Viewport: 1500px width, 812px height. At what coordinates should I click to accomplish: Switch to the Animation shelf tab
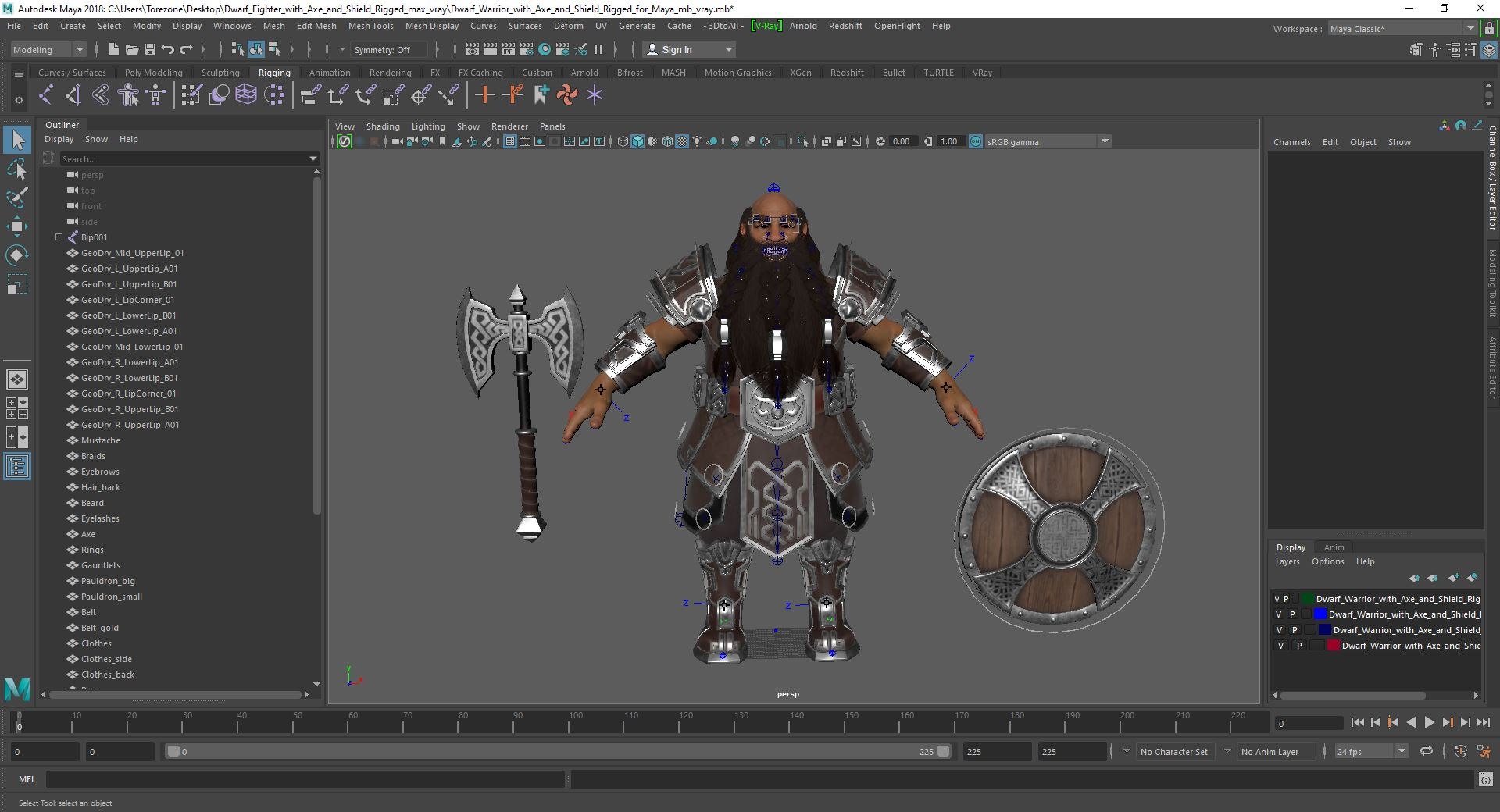[x=330, y=73]
